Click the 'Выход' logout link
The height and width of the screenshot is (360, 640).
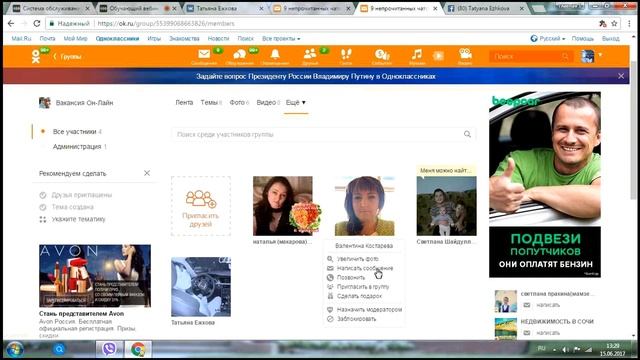pos(611,38)
